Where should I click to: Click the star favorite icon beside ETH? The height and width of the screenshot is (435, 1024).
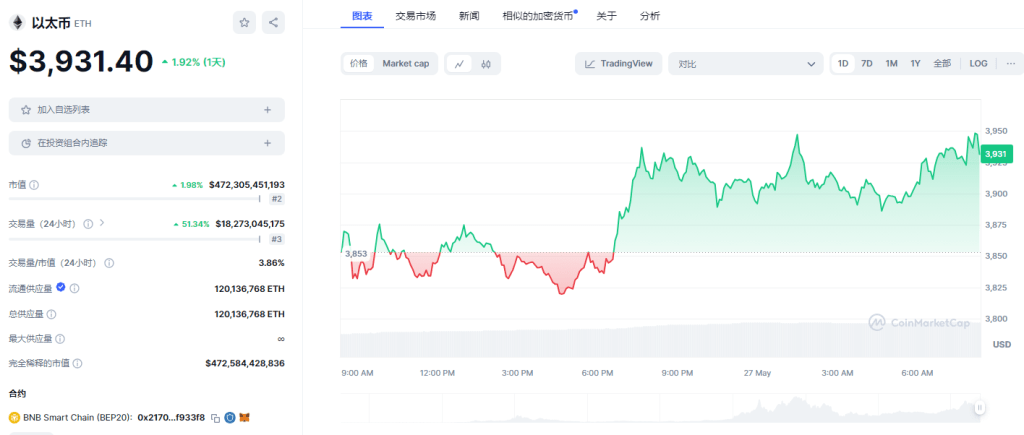pyautogui.click(x=245, y=21)
